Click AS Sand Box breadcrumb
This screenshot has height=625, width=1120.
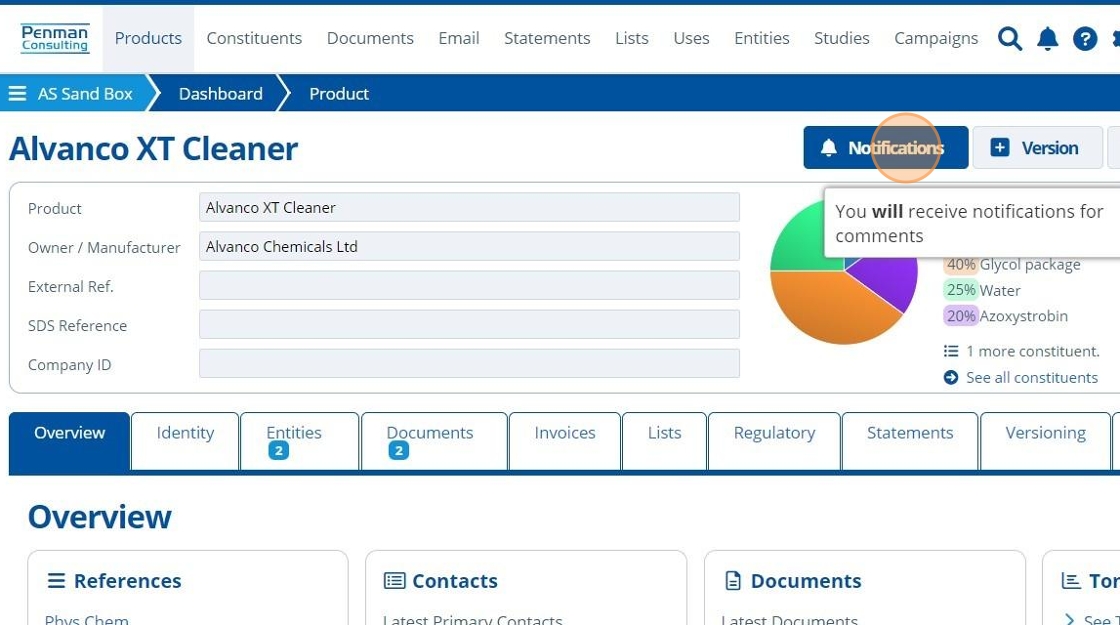click(x=85, y=94)
